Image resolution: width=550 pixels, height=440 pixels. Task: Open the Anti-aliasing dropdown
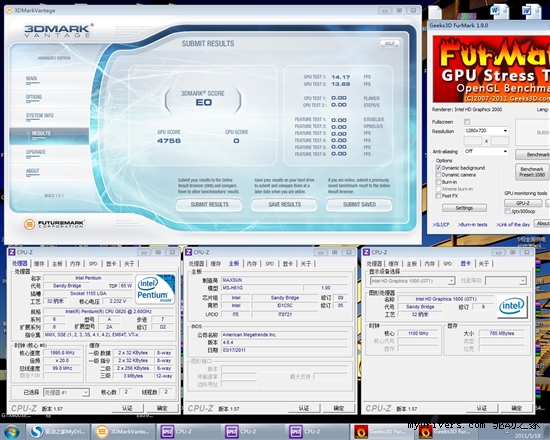tap(486, 151)
